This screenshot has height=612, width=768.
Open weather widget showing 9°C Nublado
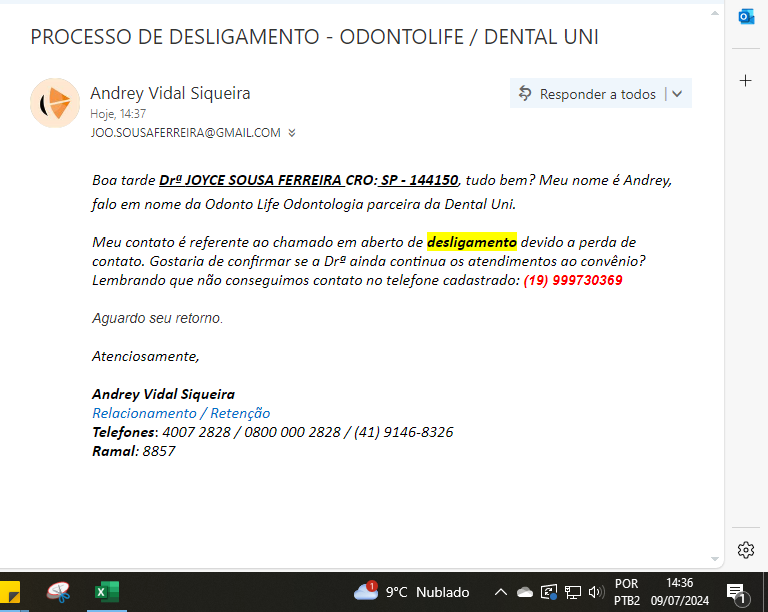411,592
